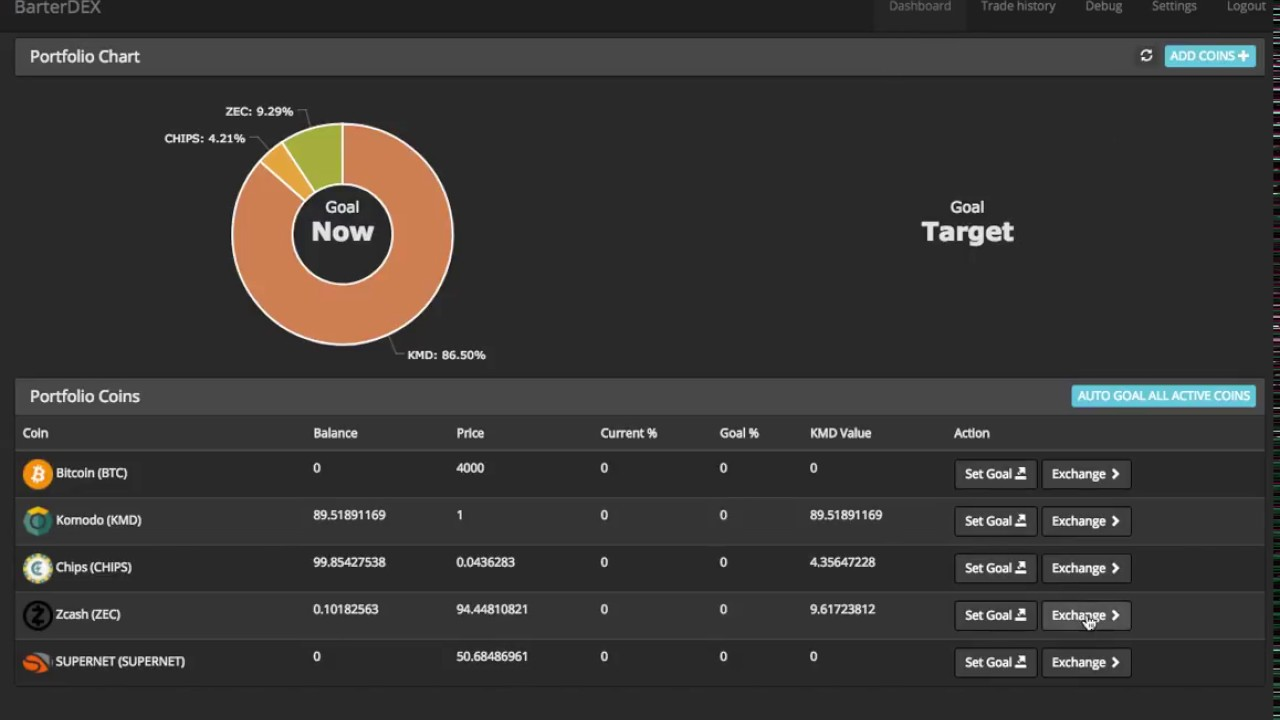Open Exchange for Chips (CHIPS)
The height and width of the screenshot is (720, 1280).
point(1086,568)
